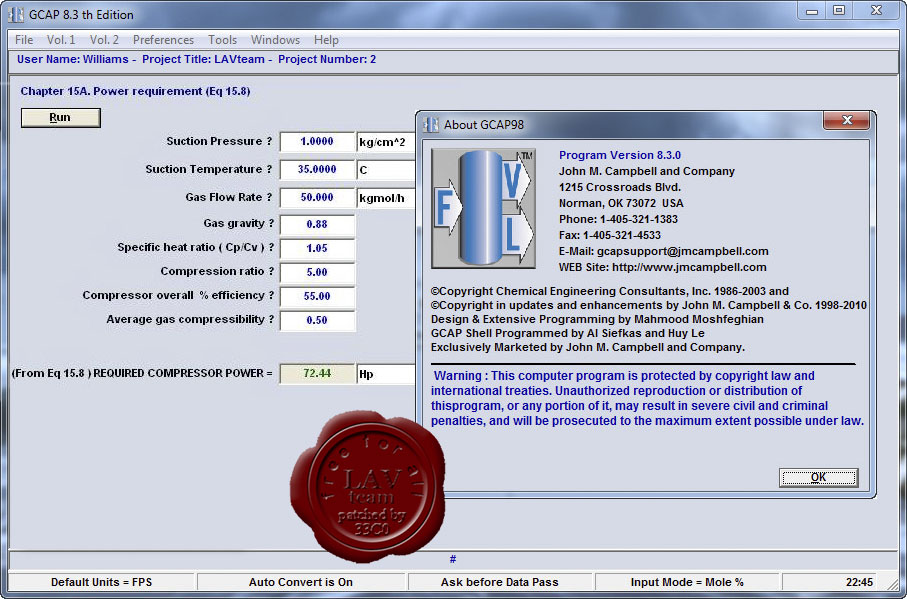This screenshot has width=907, height=599.
Task: Open the temperature unit dropdown showing C
Action: click(x=386, y=170)
